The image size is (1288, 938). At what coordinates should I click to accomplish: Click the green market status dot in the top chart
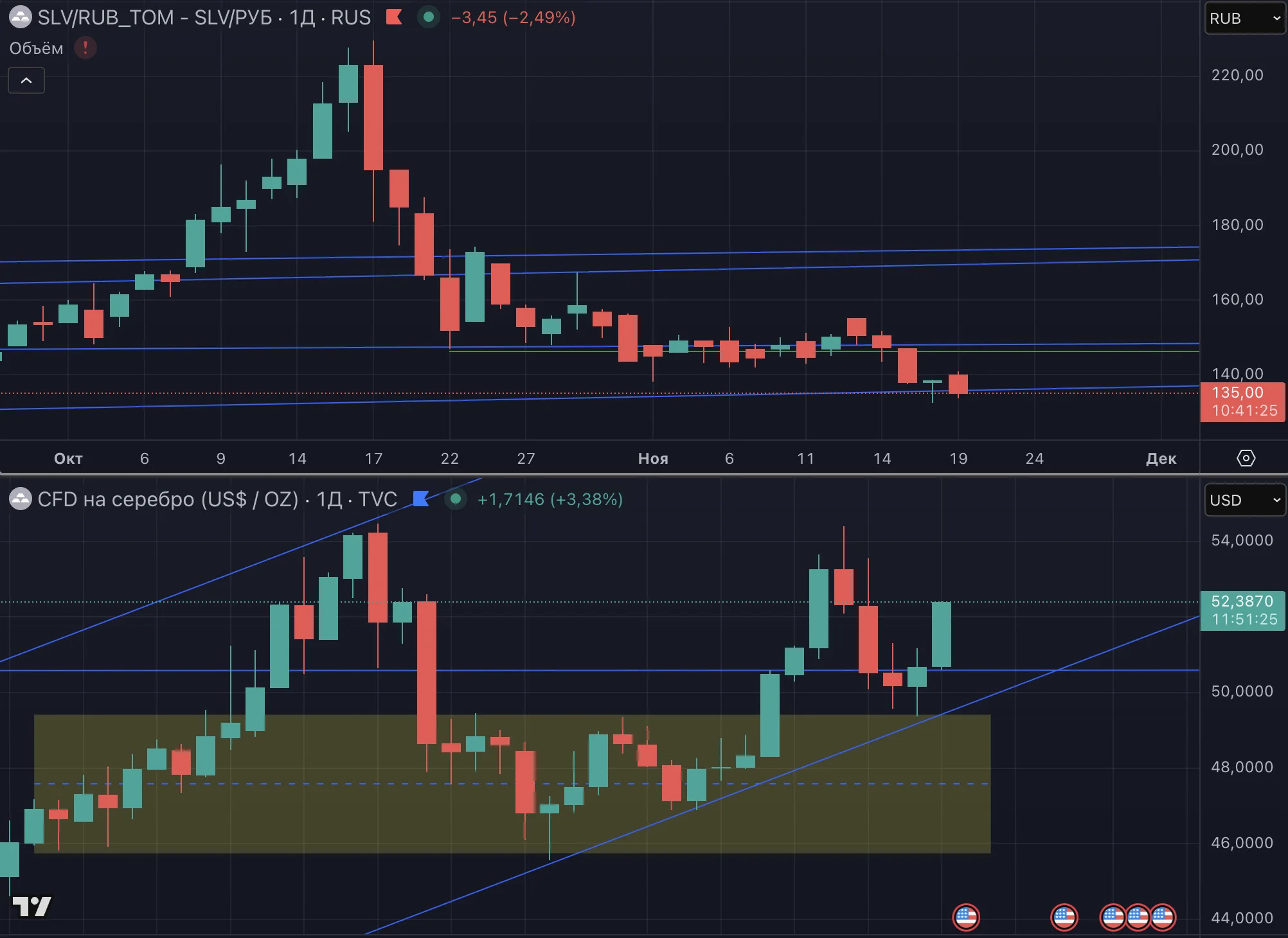(x=429, y=17)
